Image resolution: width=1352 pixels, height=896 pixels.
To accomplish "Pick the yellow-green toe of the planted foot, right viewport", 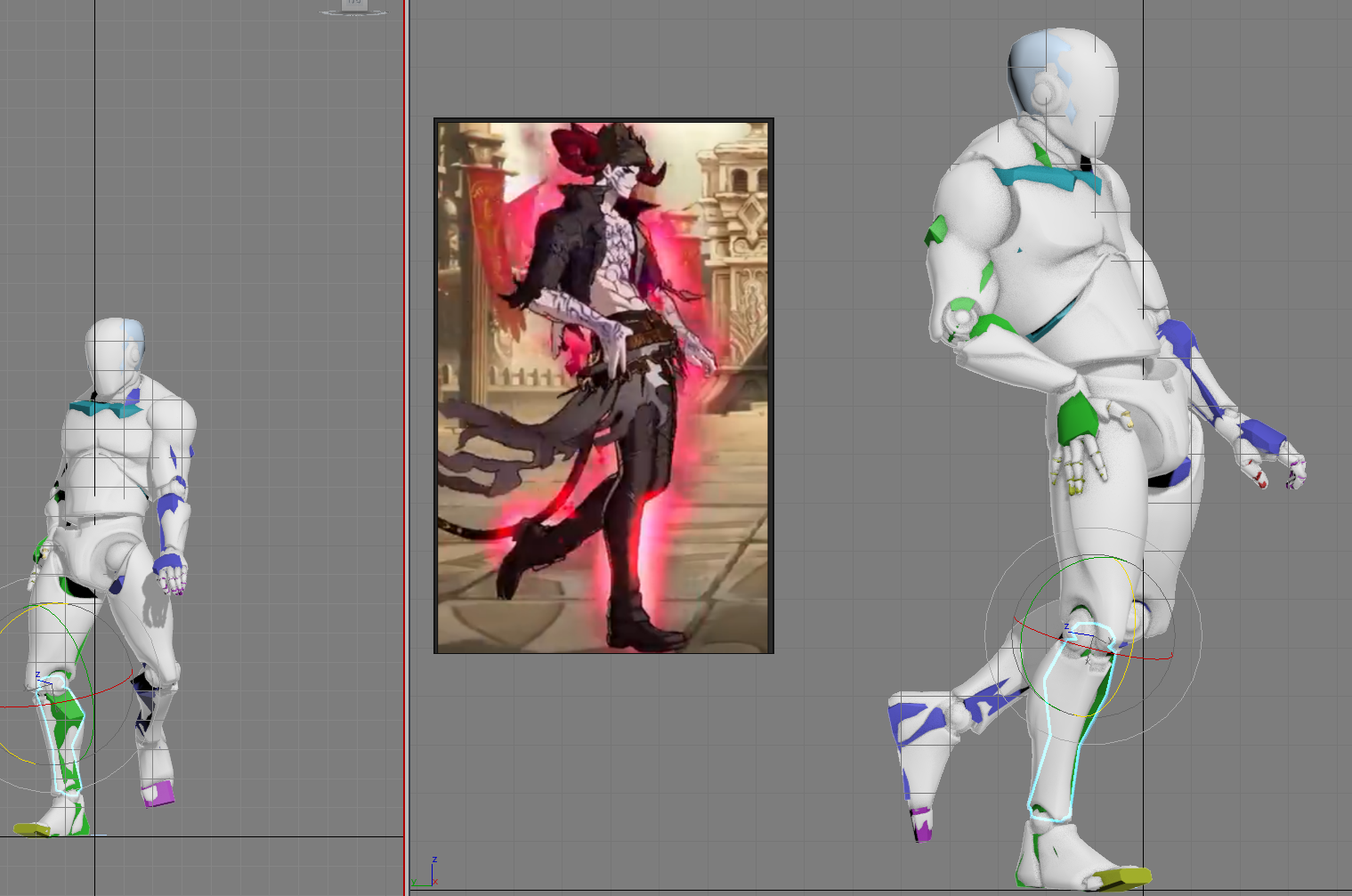I will click(1121, 879).
